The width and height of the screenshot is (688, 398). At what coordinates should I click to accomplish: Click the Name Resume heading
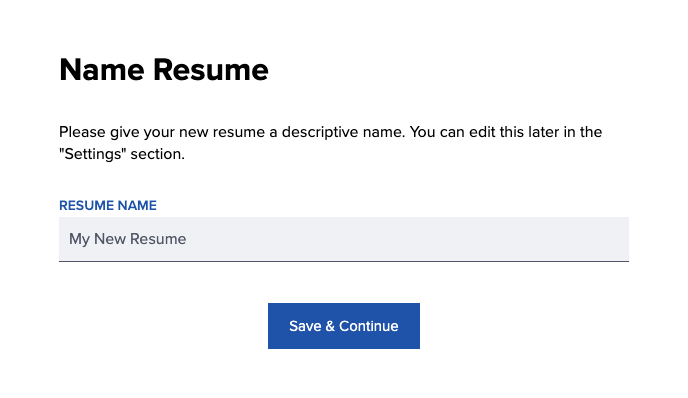[164, 70]
